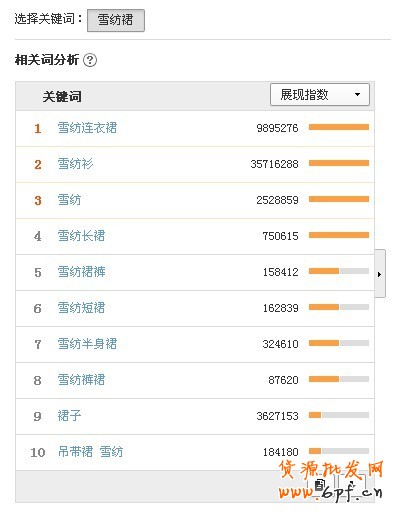393x514 pixels.
Task: Open the 吊带裙 雪纺 keyword link
Action: (90, 452)
